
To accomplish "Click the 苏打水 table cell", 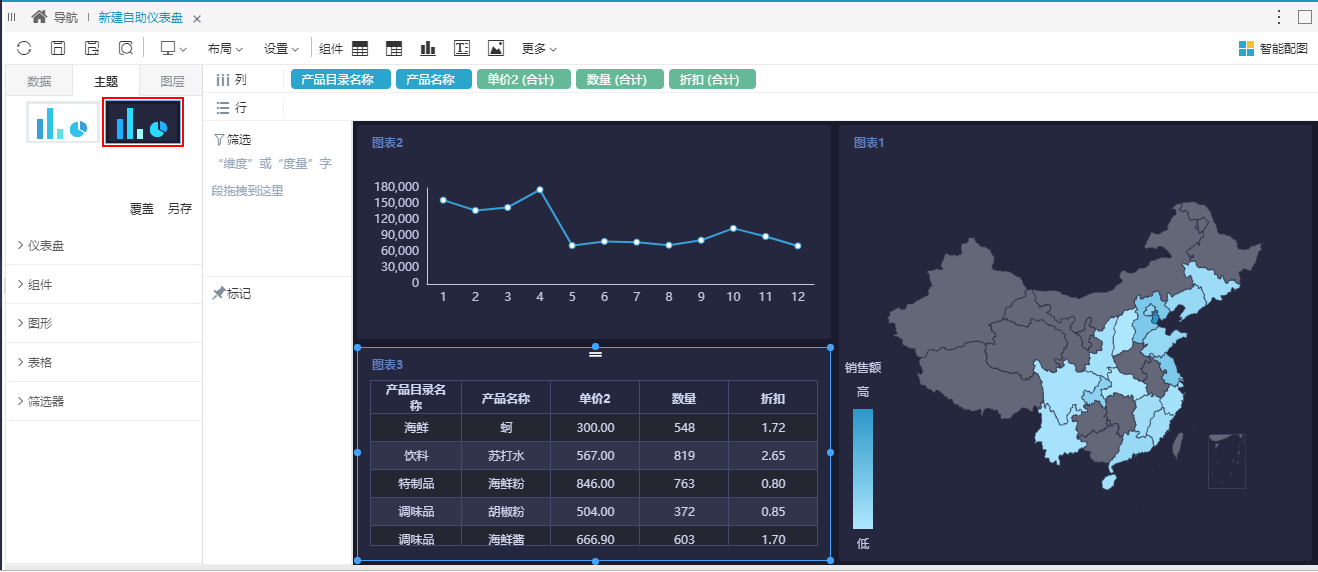I will (506, 456).
